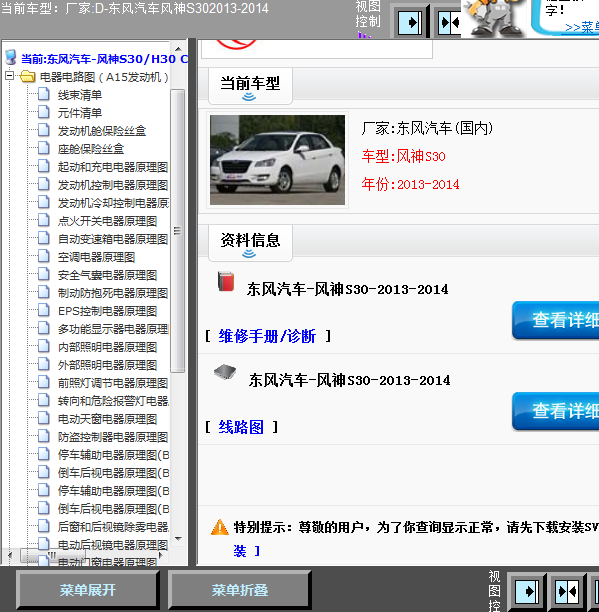Viewport: 599px width, 612px height.
Task: Click the 年份:2013-2014 red text
Action: click(x=411, y=184)
